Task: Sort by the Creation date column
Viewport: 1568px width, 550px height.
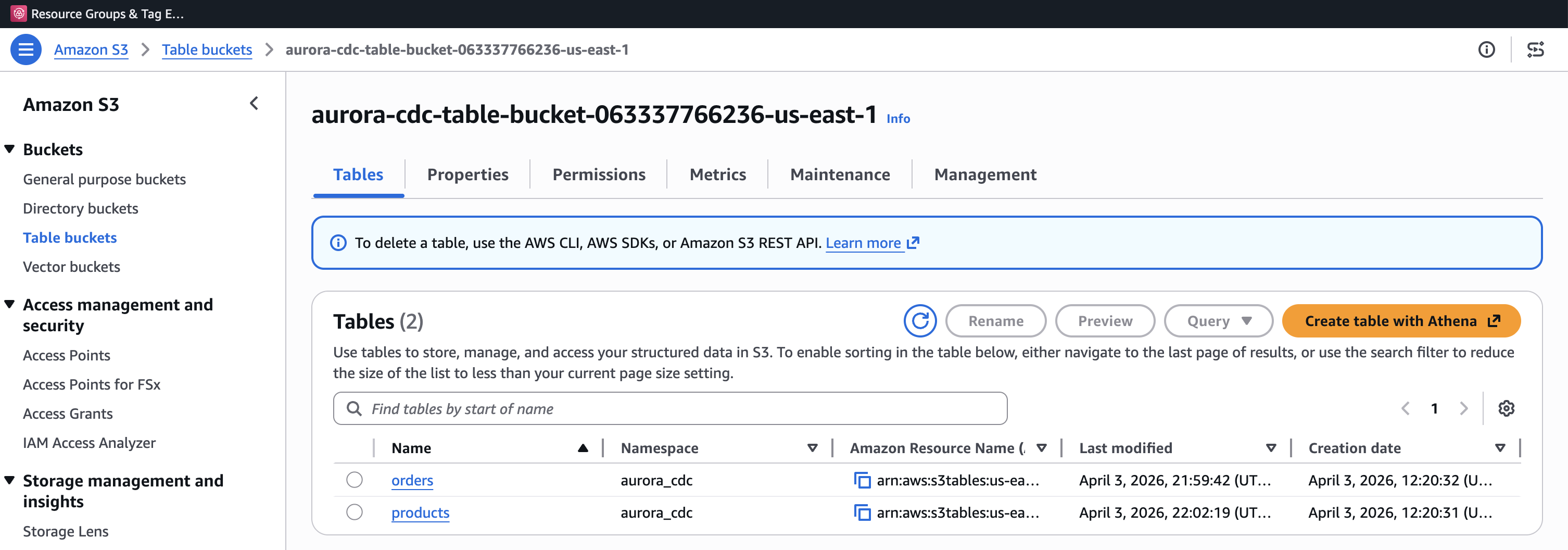Action: pos(1500,448)
